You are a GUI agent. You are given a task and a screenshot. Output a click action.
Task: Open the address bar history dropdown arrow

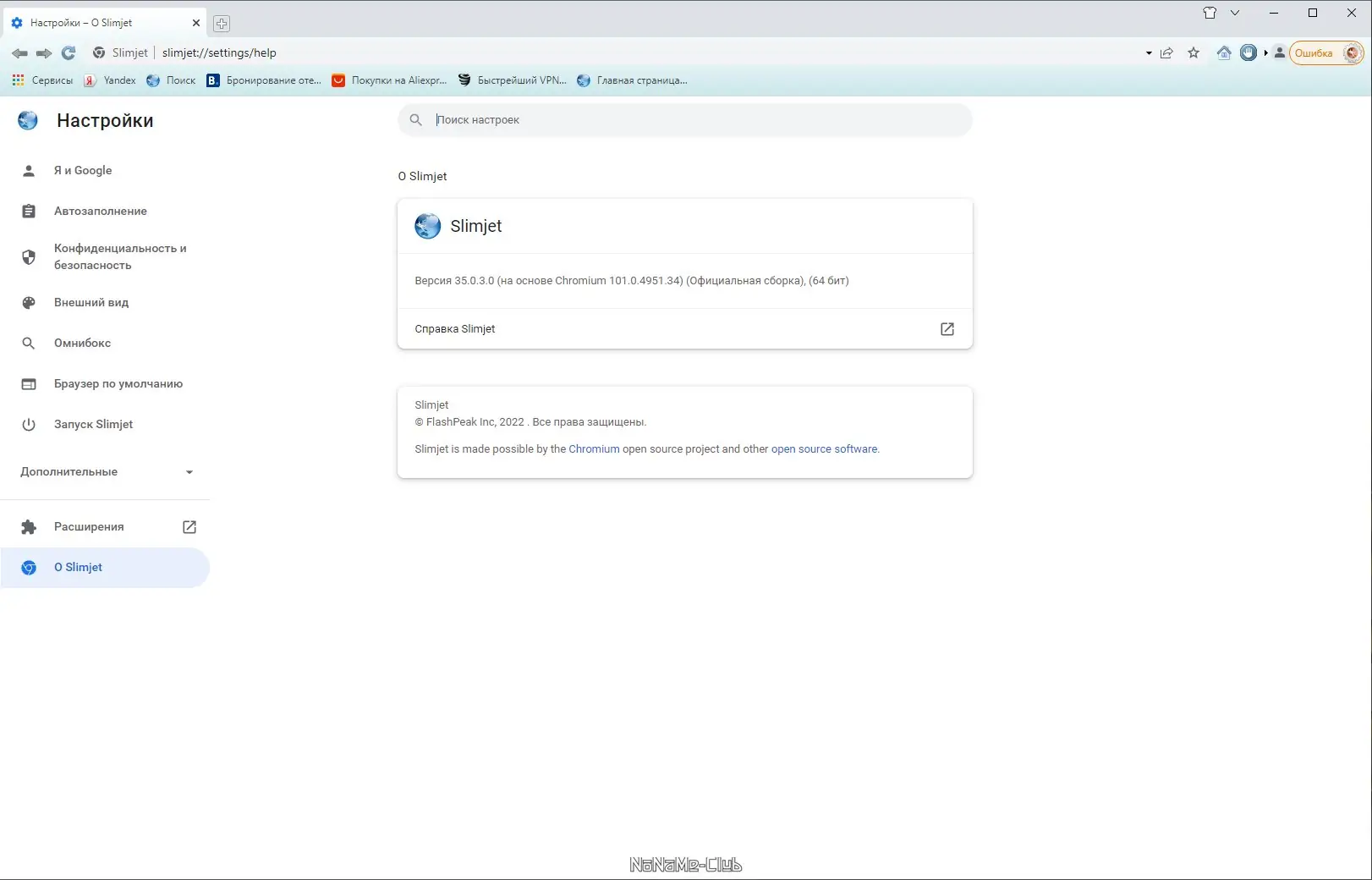coord(1149,53)
